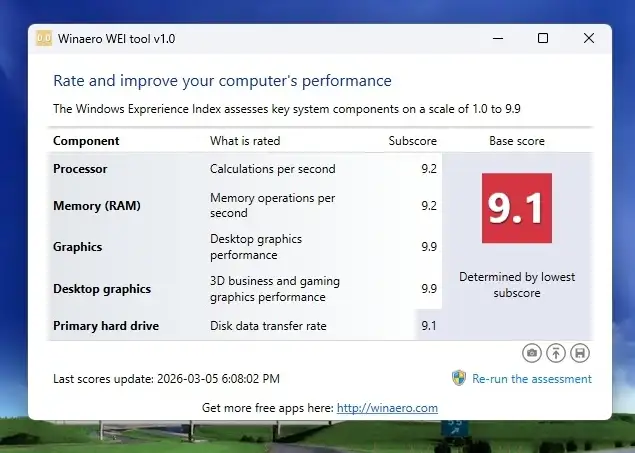The image size is (635, 453).
Task: Click Calculations per second description
Action: pyautogui.click(x=273, y=169)
